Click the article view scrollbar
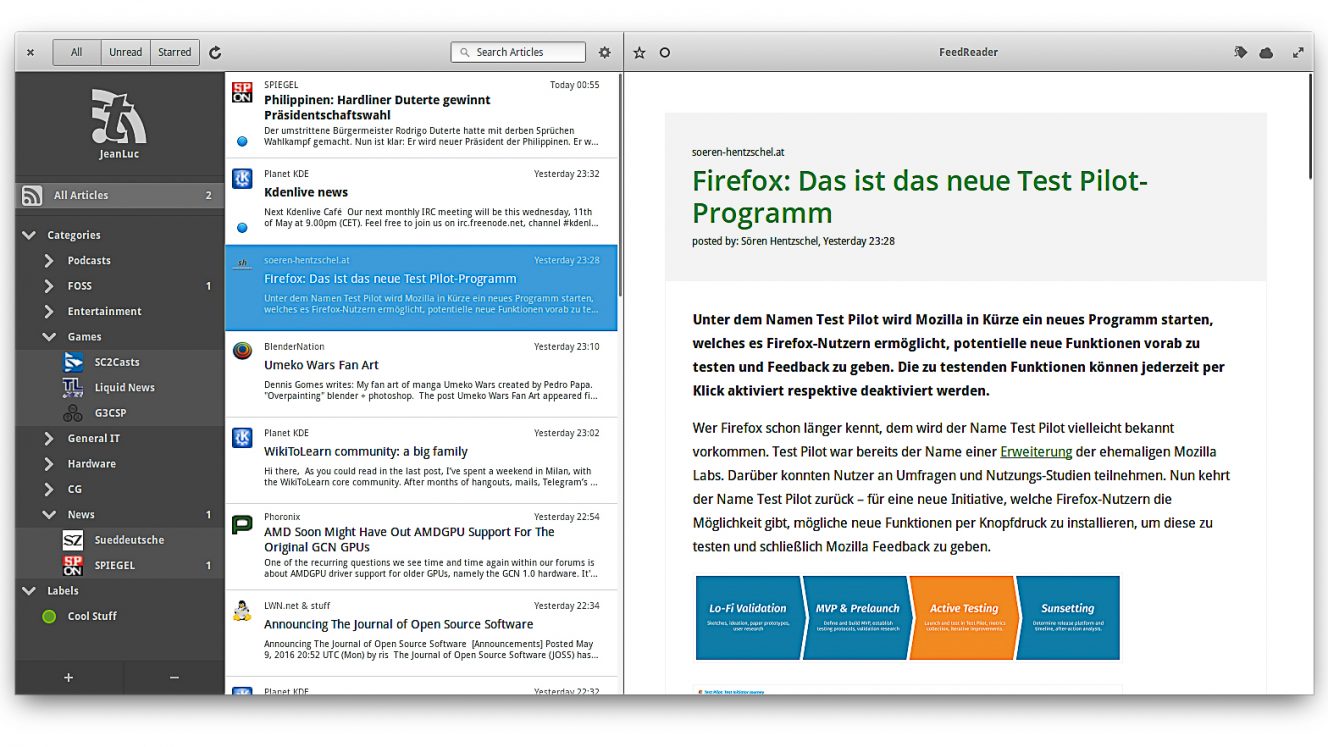1328x747 pixels. click(x=1311, y=125)
